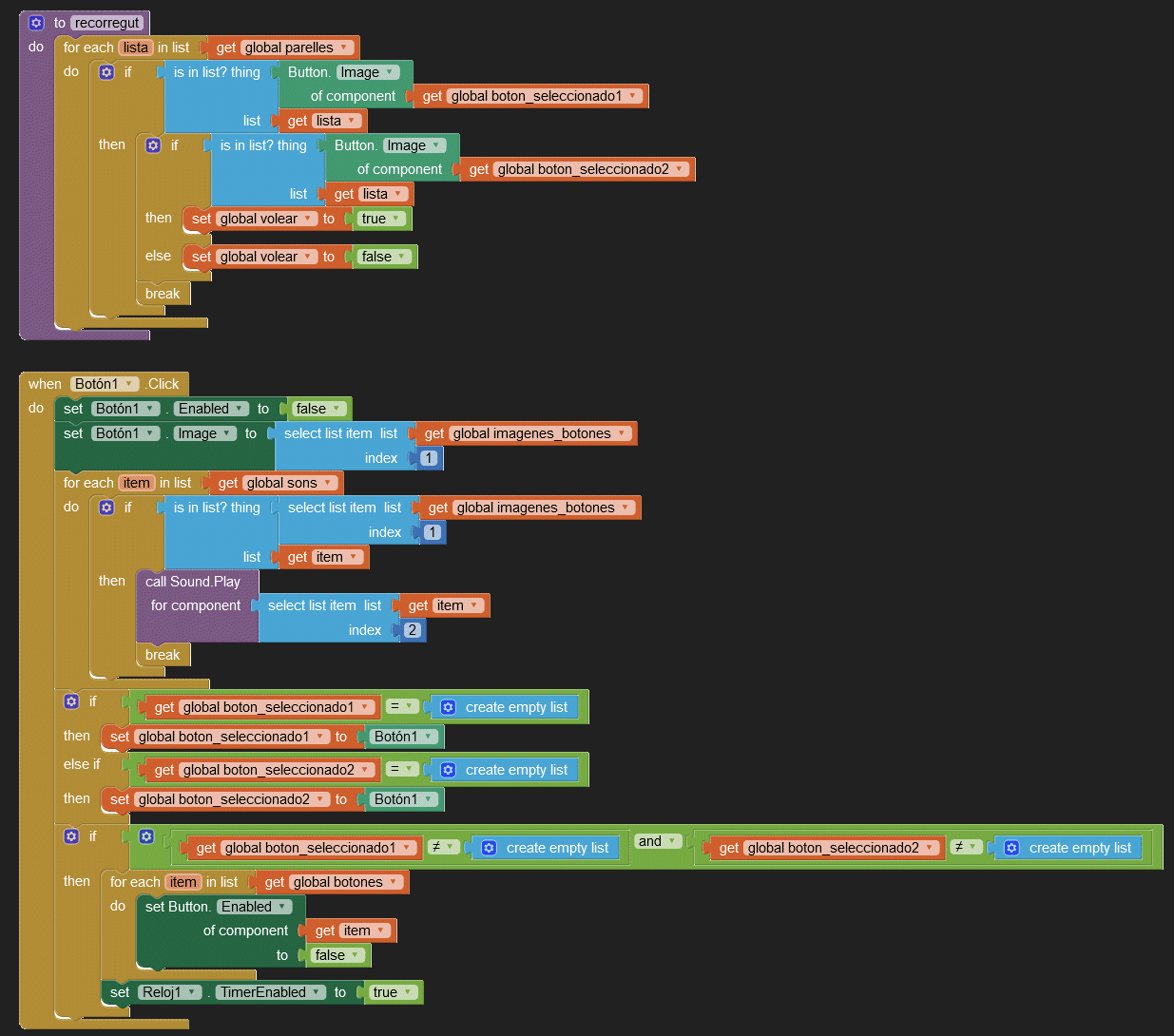Screen dimensions: 1174x1036
Task: Click gear on if inside sons loop
Action: 106,508
